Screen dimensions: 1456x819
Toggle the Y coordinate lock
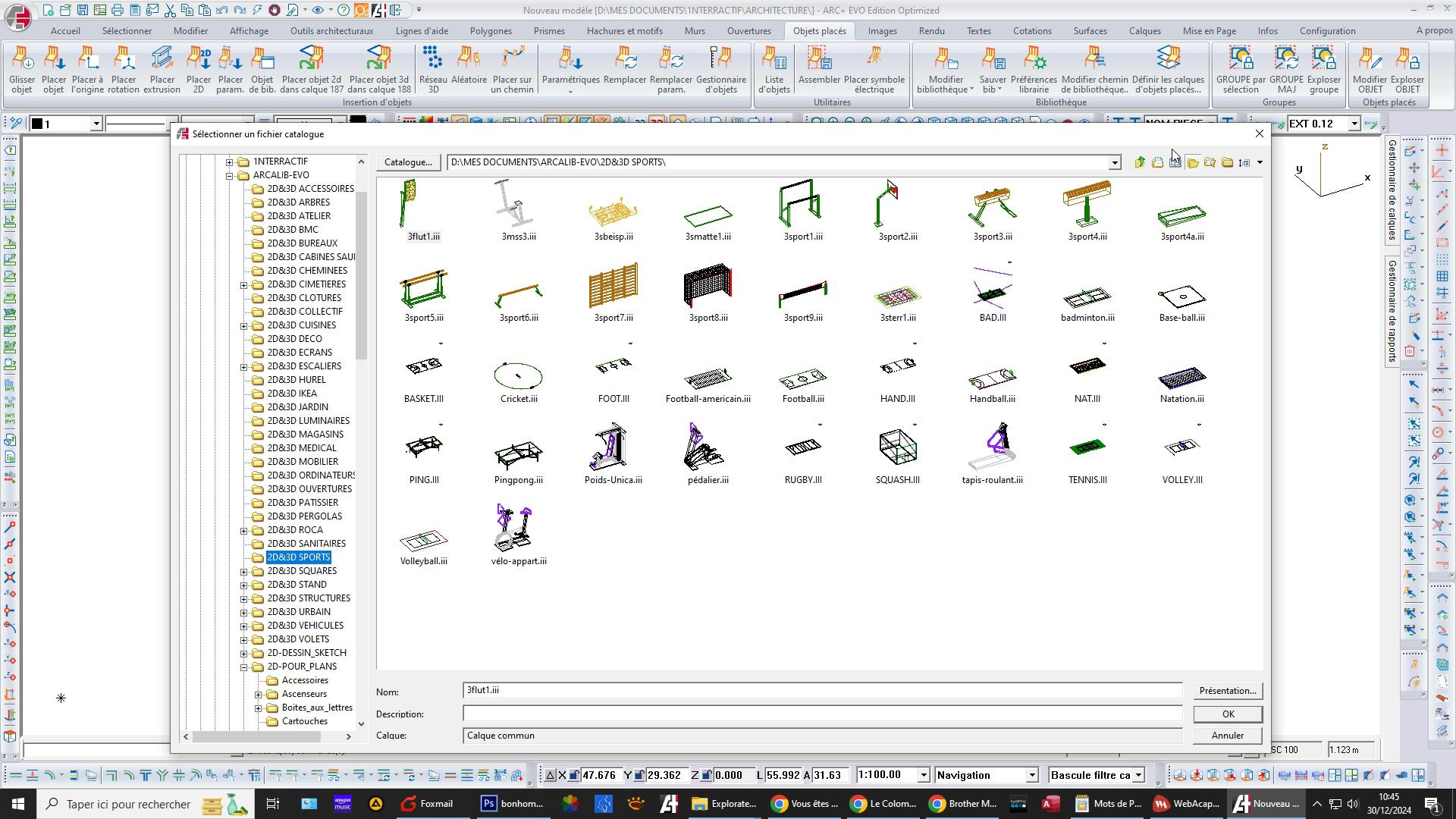639,775
